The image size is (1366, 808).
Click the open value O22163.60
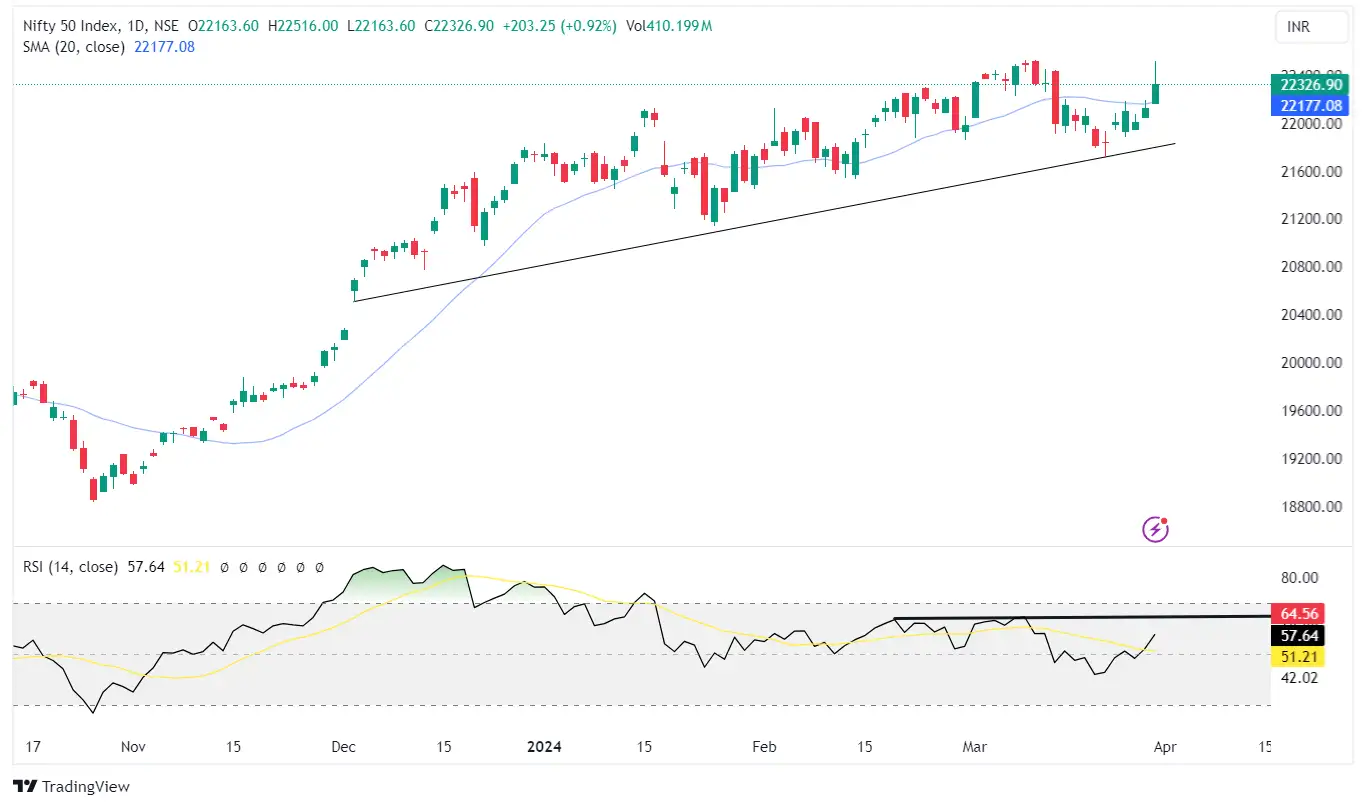(221, 26)
